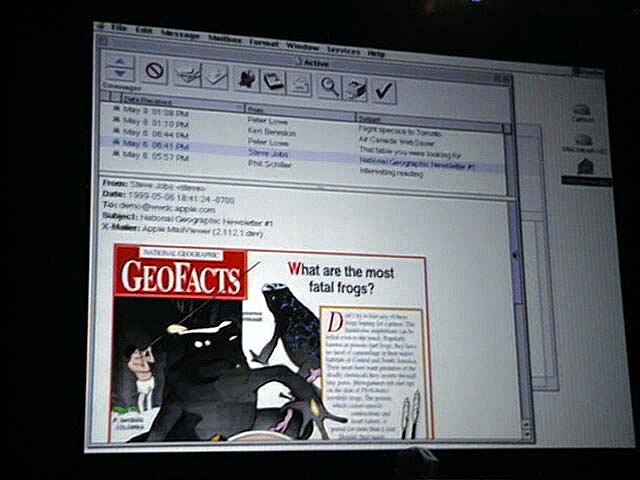The width and height of the screenshot is (640, 480).
Task: Click the Flight specials to Toronto subject
Action: [x=400, y=131]
